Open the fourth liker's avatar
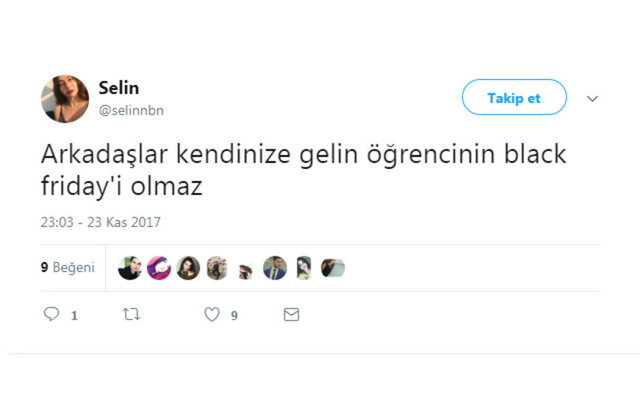Image resolution: width=640 pixels, height=410 pixels. click(217, 268)
